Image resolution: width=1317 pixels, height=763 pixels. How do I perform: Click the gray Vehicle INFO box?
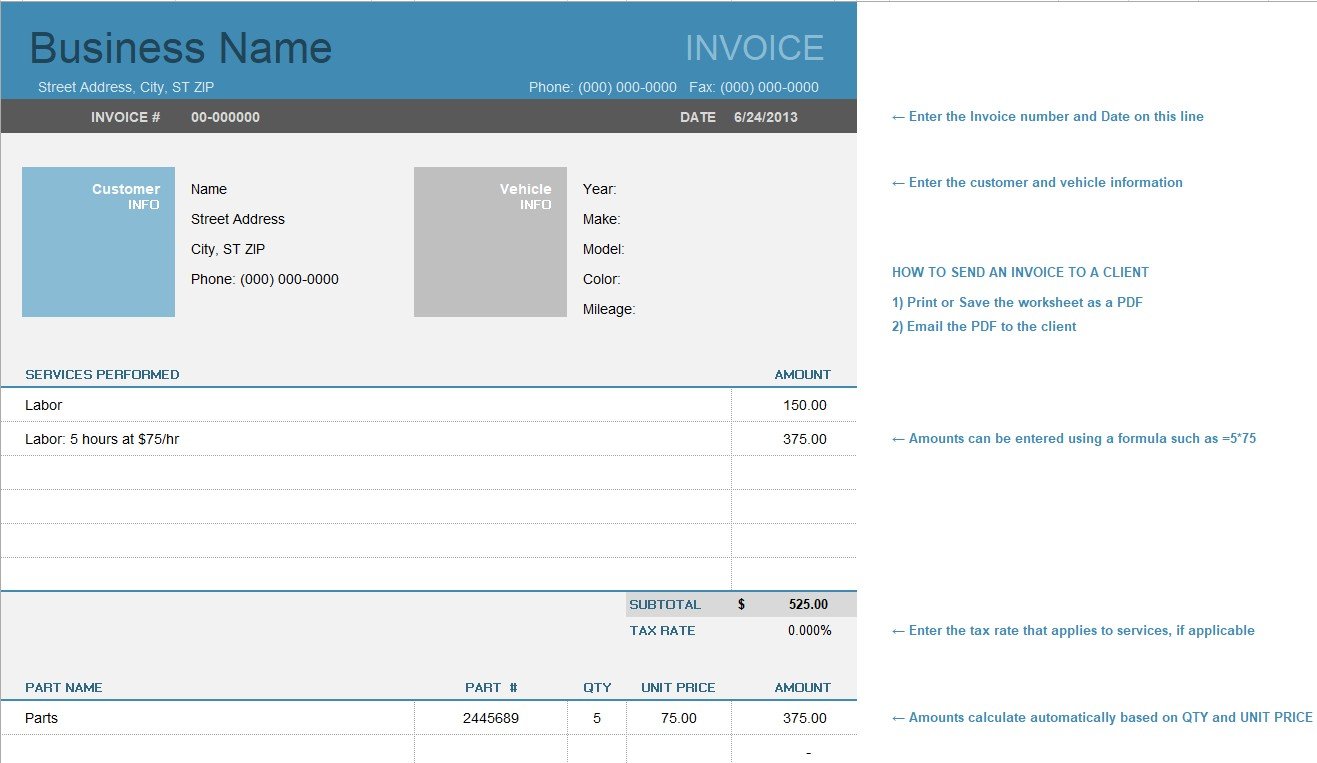click(490, 242)
